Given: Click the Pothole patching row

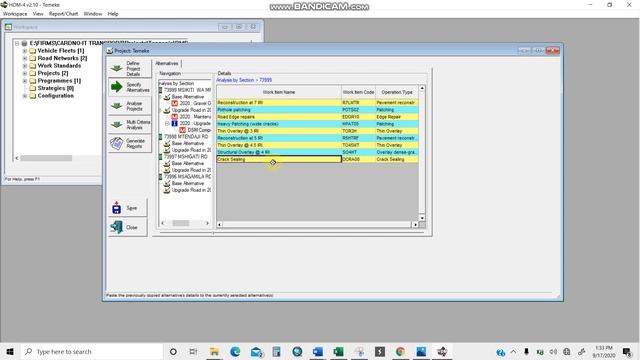Looking at the screenshot, I should 318,110.
